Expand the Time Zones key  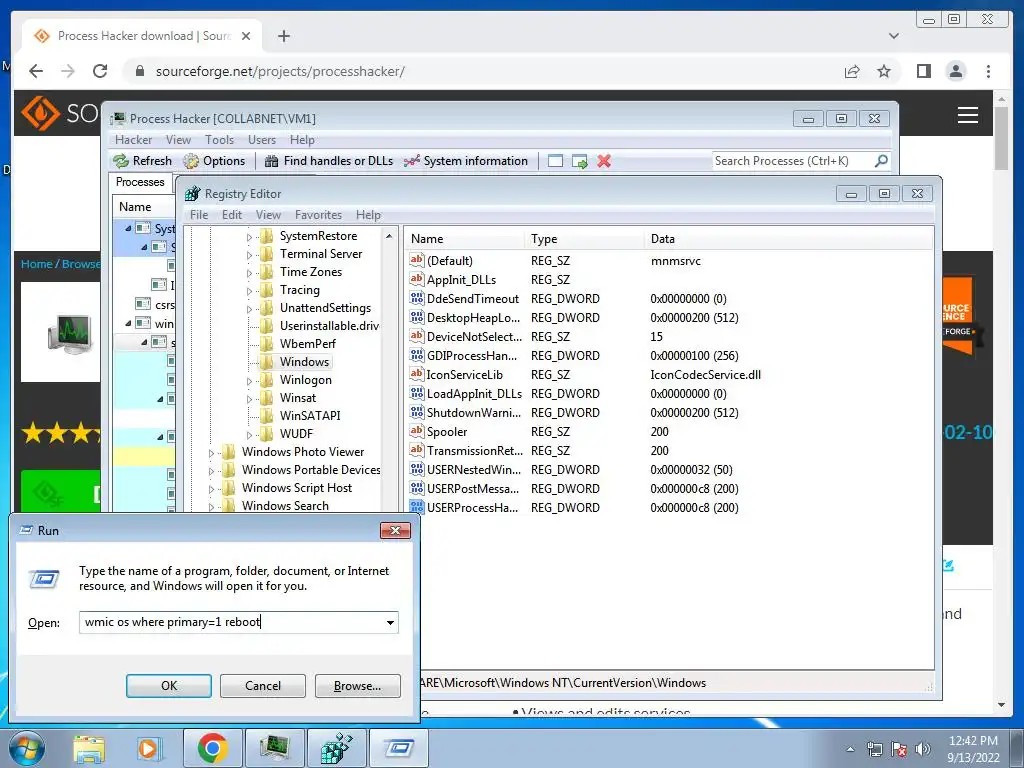point(249,273)
